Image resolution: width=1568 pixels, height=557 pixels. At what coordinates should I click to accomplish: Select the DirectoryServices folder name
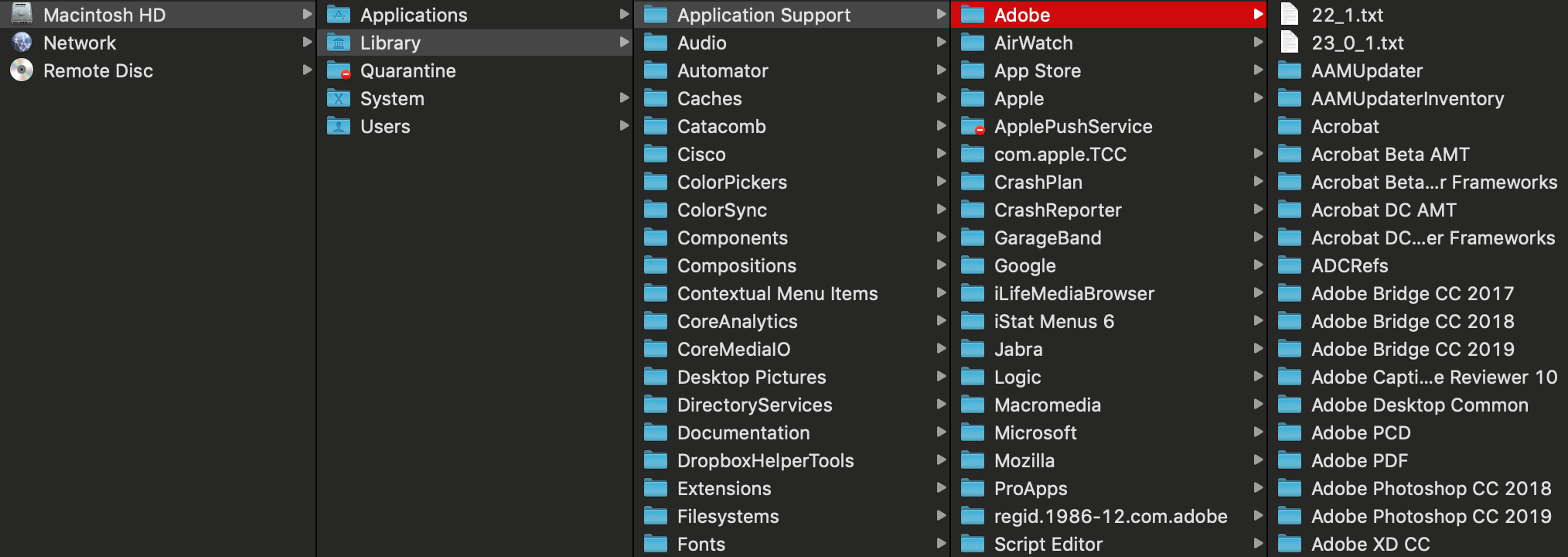(755, 405)
